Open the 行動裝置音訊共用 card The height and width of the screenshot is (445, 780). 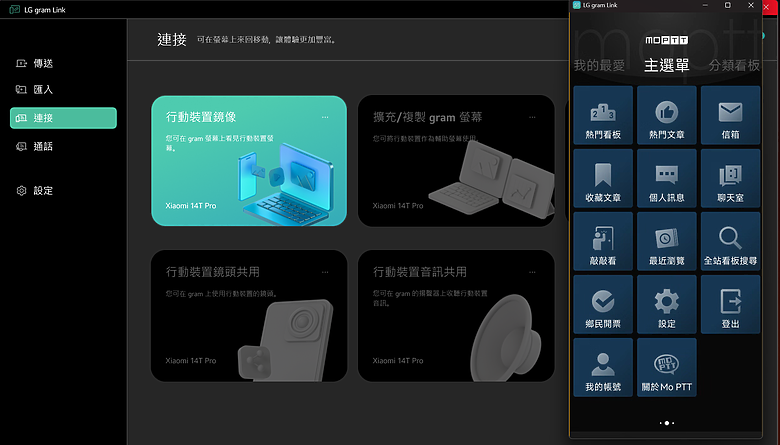456,316
